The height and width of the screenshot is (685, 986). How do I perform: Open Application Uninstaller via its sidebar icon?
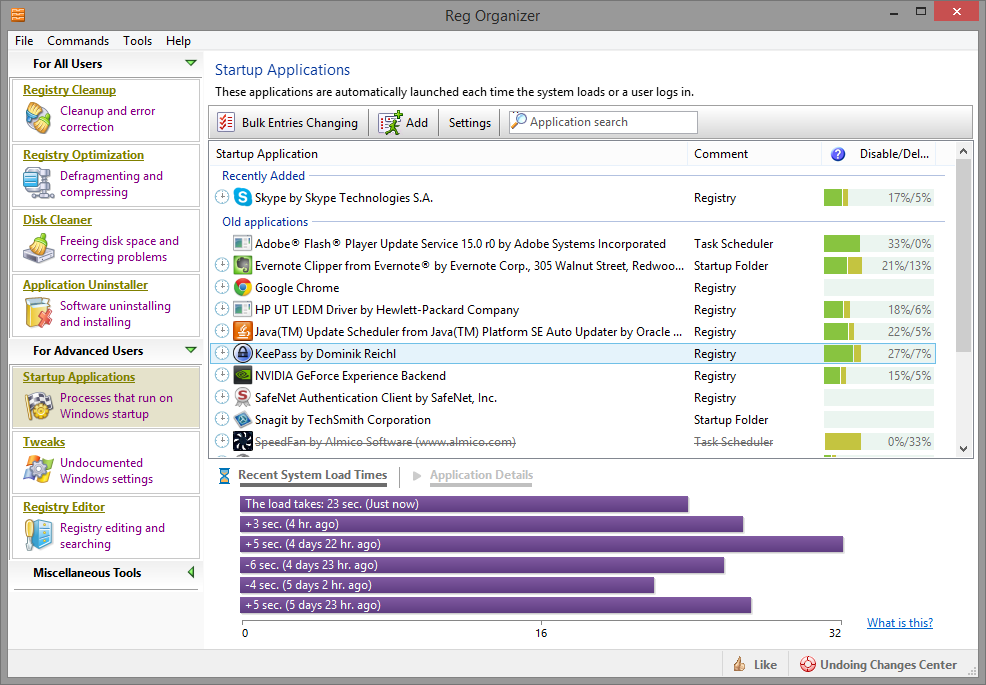[x=37, y=311]
